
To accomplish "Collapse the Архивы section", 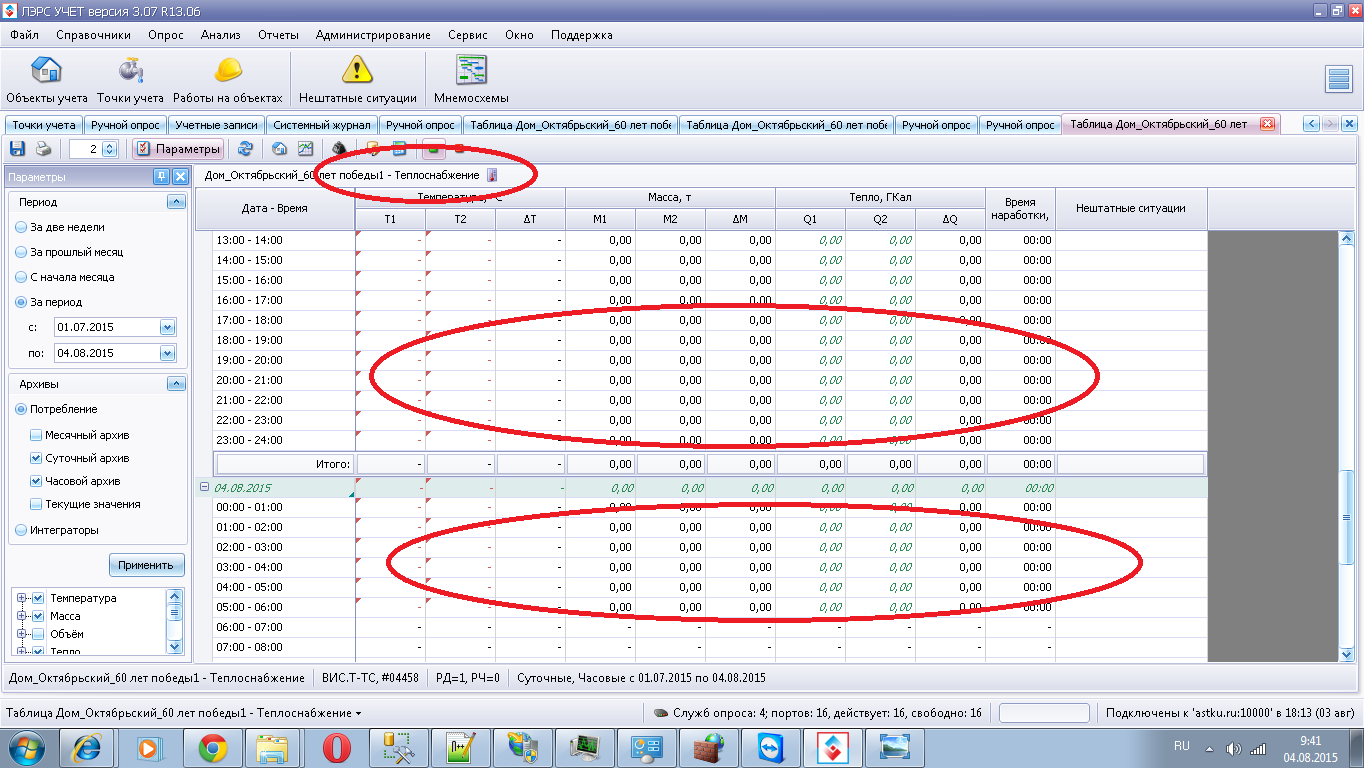I will [x=176, y=384].
